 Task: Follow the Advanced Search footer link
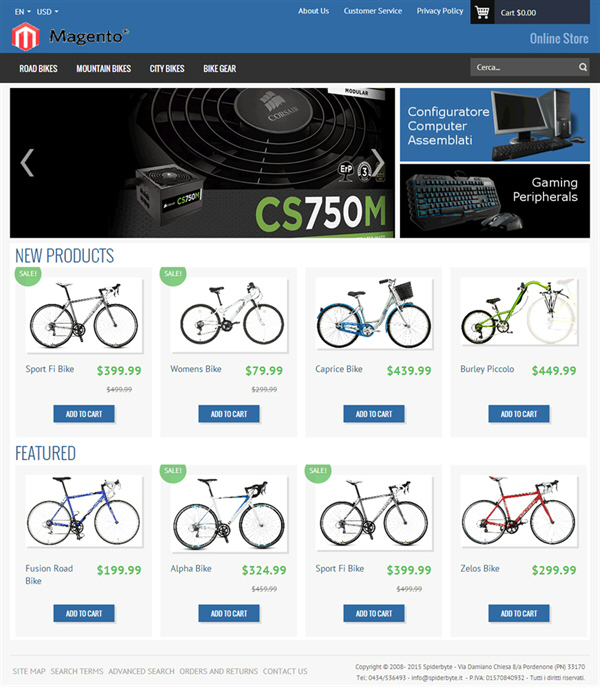coord(141,671)
